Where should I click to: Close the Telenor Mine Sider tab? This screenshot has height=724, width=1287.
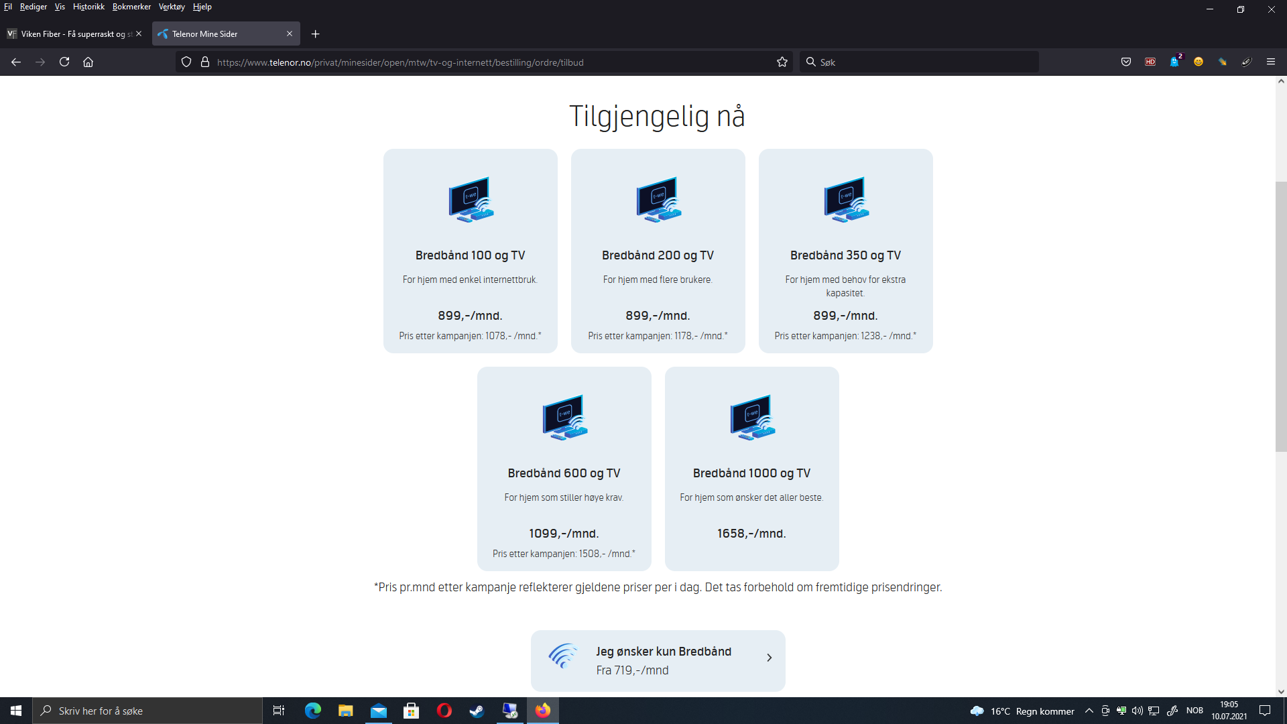click(x=290, y=34)
